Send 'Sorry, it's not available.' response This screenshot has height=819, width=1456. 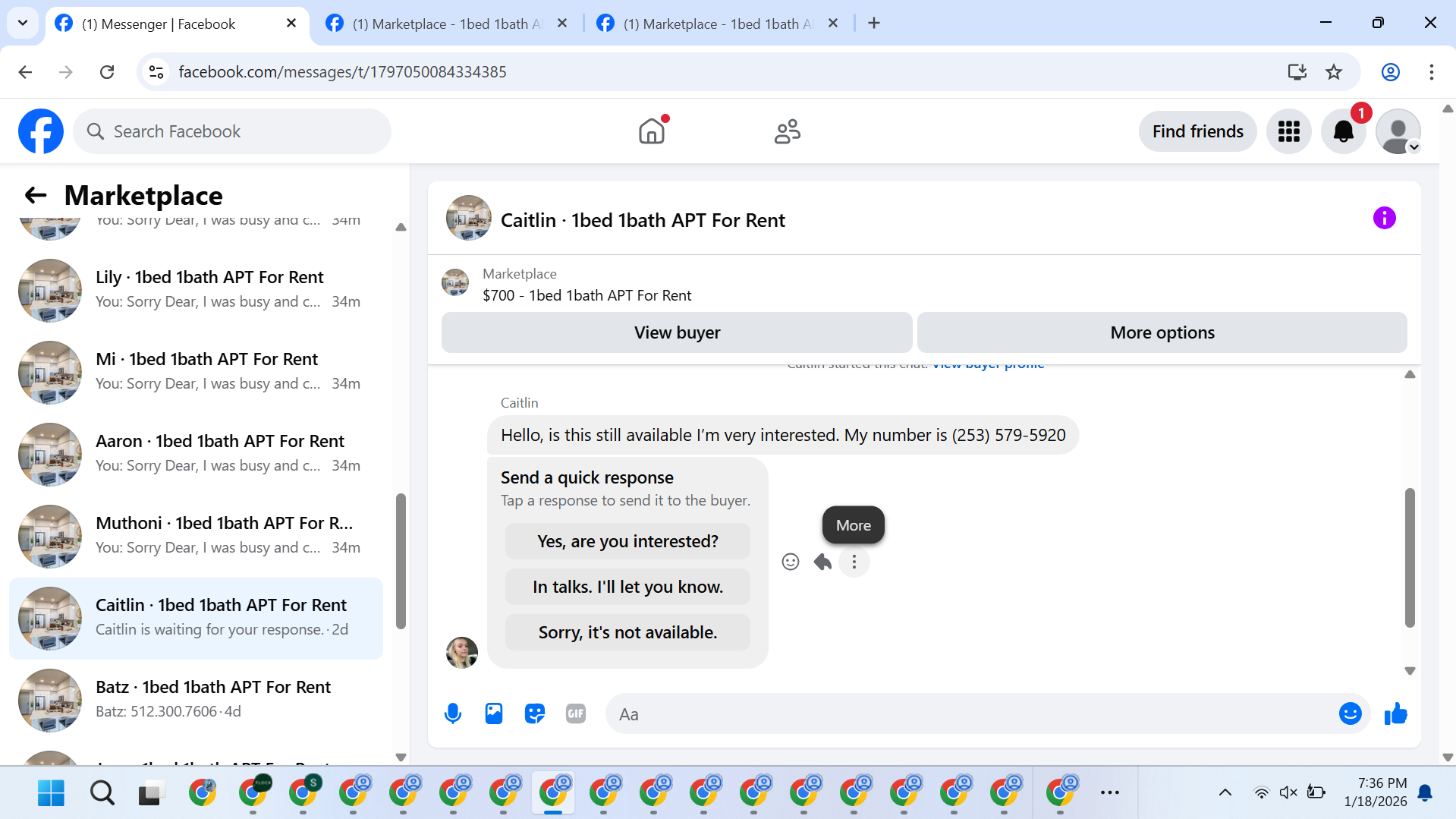pyautogui.click(x=627, y=632)
